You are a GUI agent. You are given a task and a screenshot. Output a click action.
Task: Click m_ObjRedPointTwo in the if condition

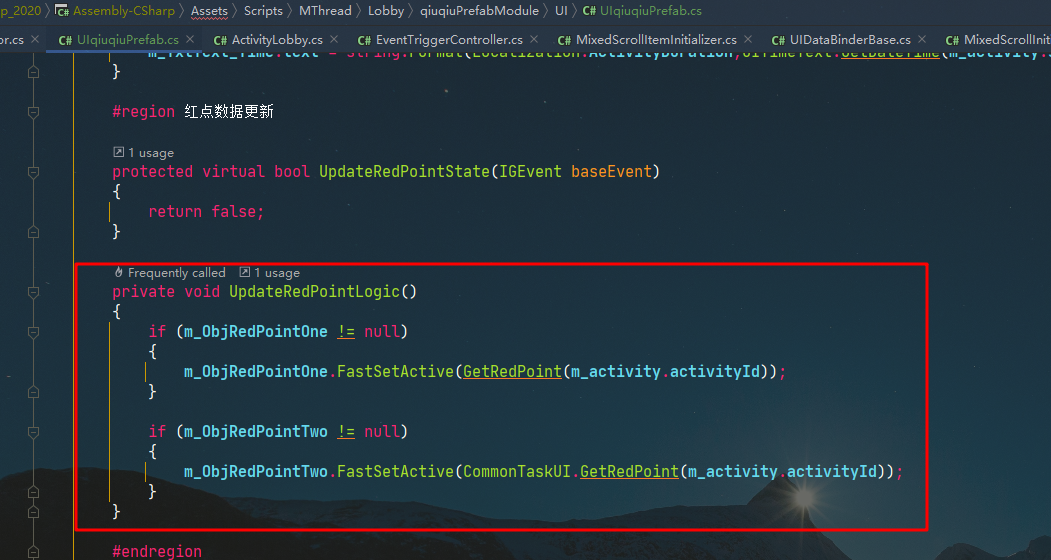tap(256, 431)
